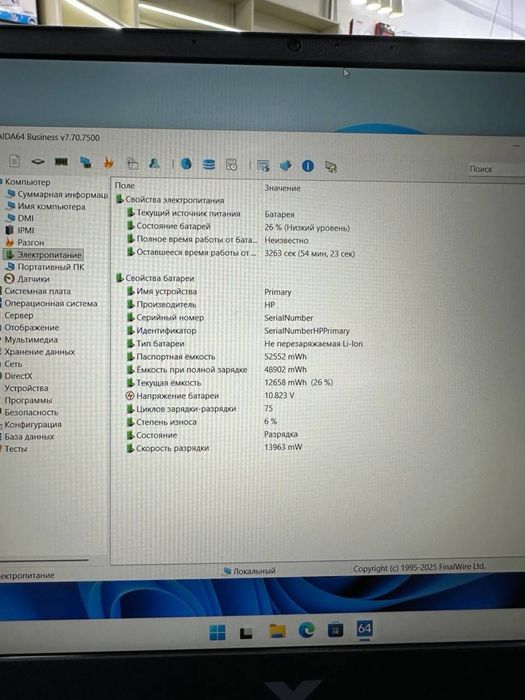Expand Сервер category
Screen dimensions: 525x700
(19, 315)
